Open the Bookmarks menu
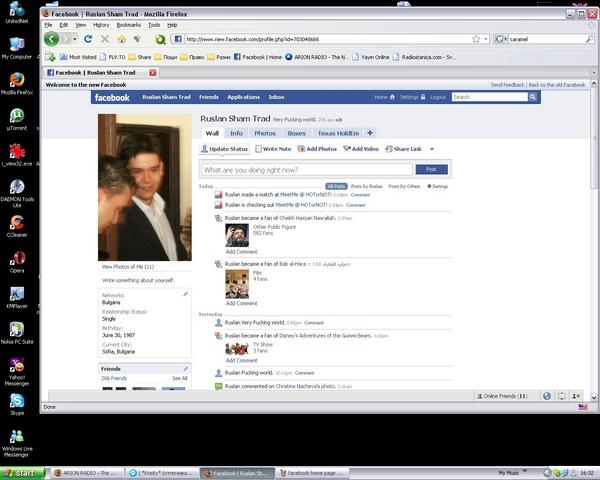 [x=129, y=25]
